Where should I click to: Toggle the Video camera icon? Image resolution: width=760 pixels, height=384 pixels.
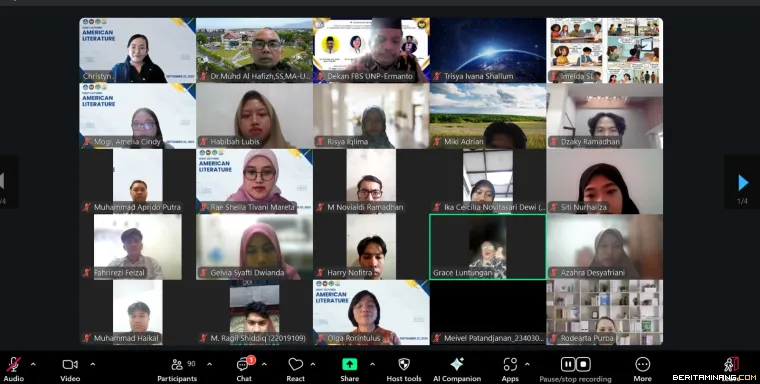coord(70,364)
